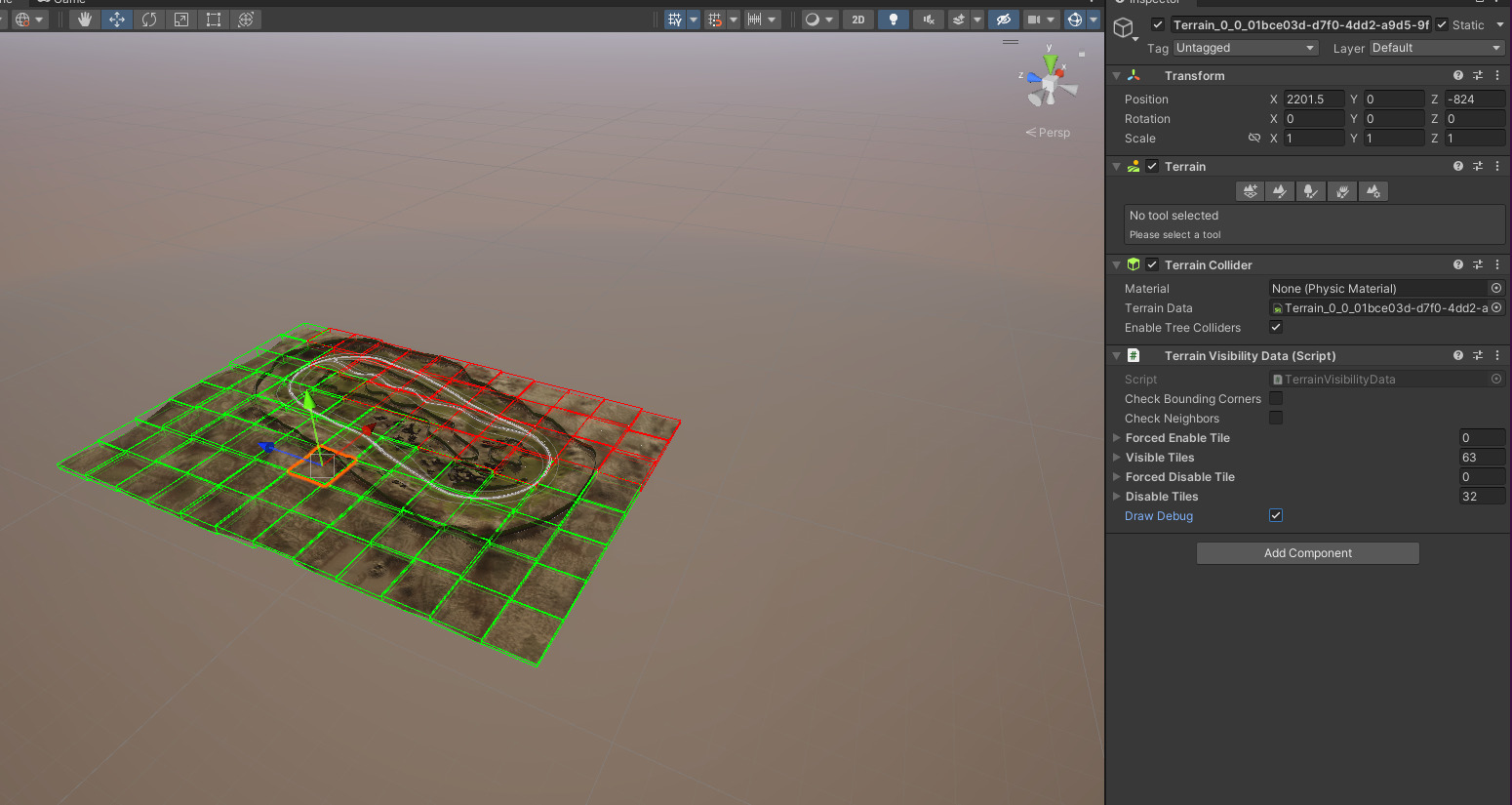Click the Create Neighbor Terrains tool

coord(1250,192)
